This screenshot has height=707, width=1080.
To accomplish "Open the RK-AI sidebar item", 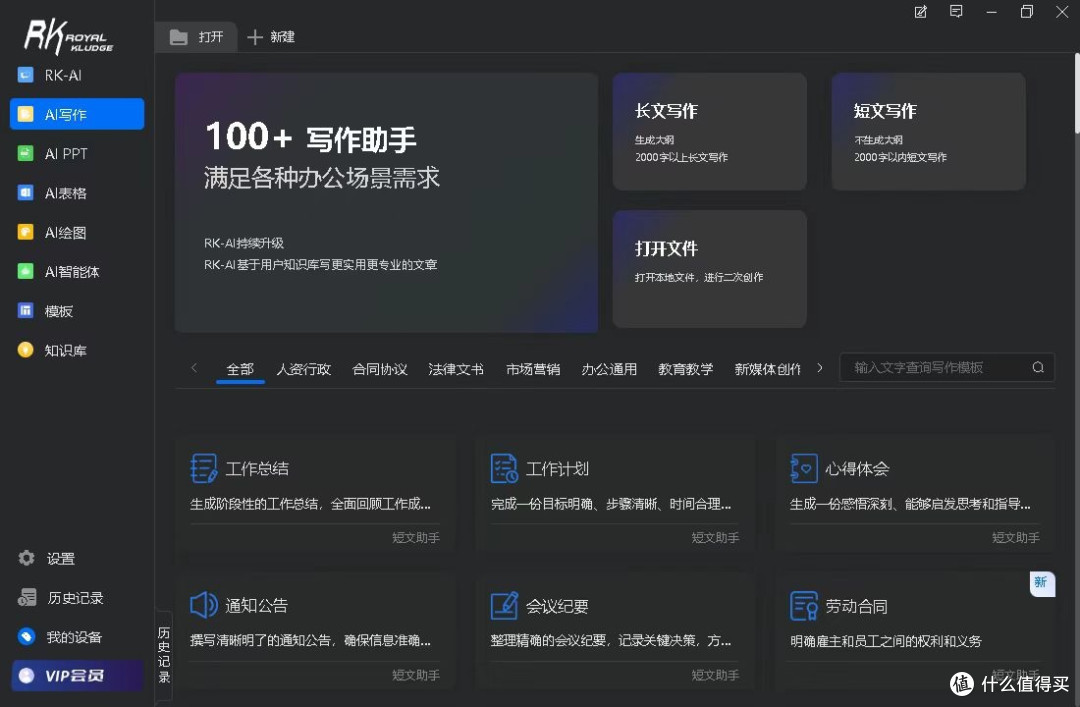I will click(x=76, y=75).
